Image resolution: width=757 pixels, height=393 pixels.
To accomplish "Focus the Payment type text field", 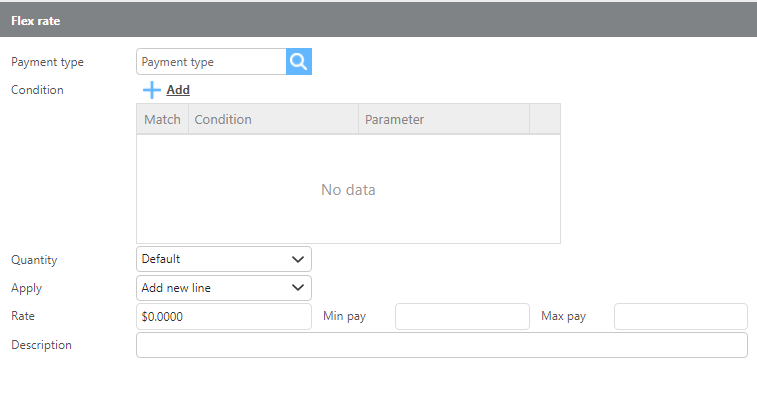I will (x=211, y=61).
